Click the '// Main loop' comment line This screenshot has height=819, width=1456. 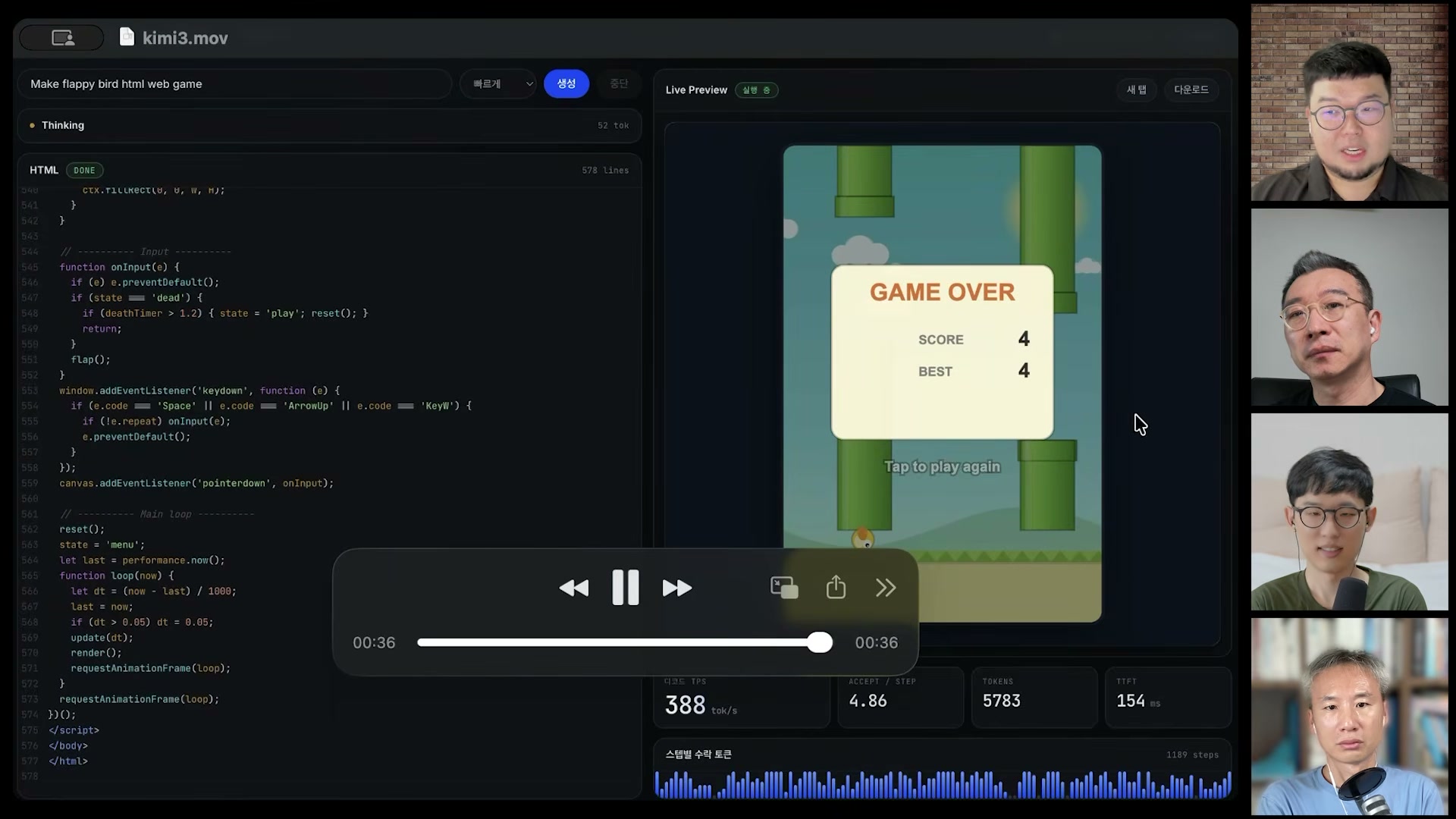pos(157,514)
